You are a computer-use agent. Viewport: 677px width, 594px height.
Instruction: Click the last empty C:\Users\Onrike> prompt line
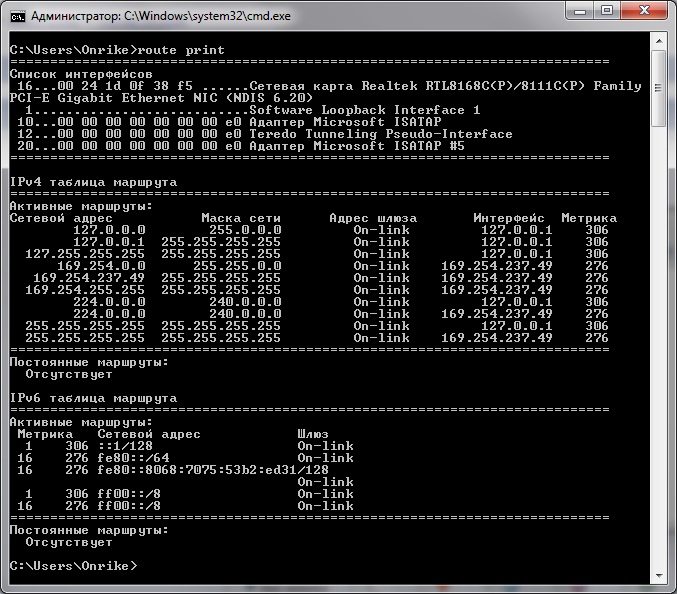[72, 566]
